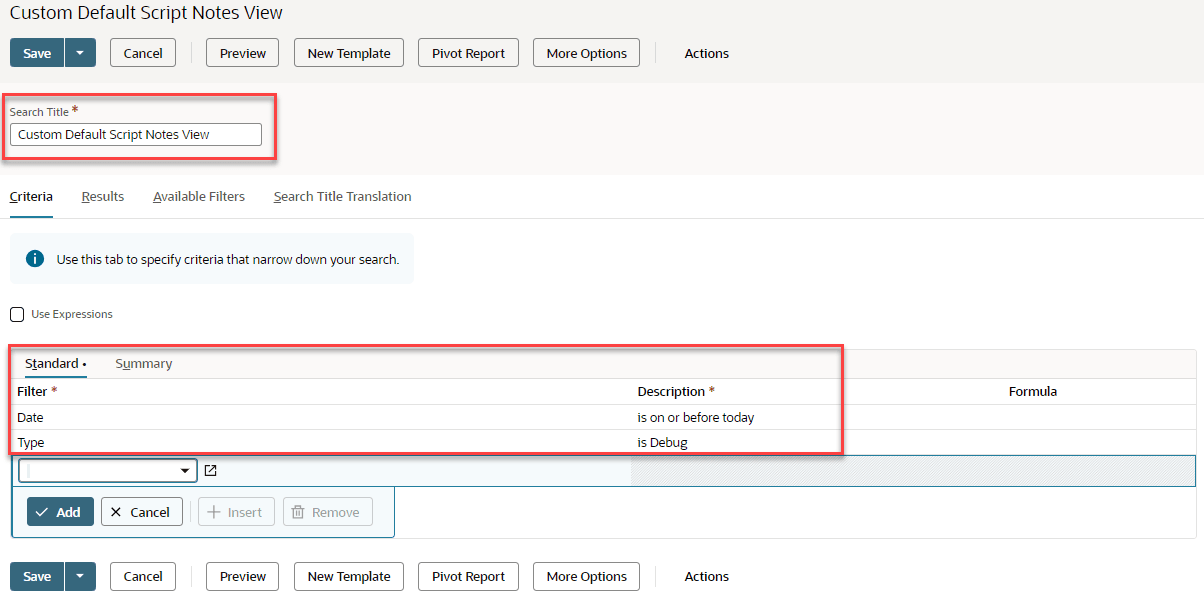This screenshot has width=1204, height=597.
Task: Click the top New Template button
Action: click(349, 53)
